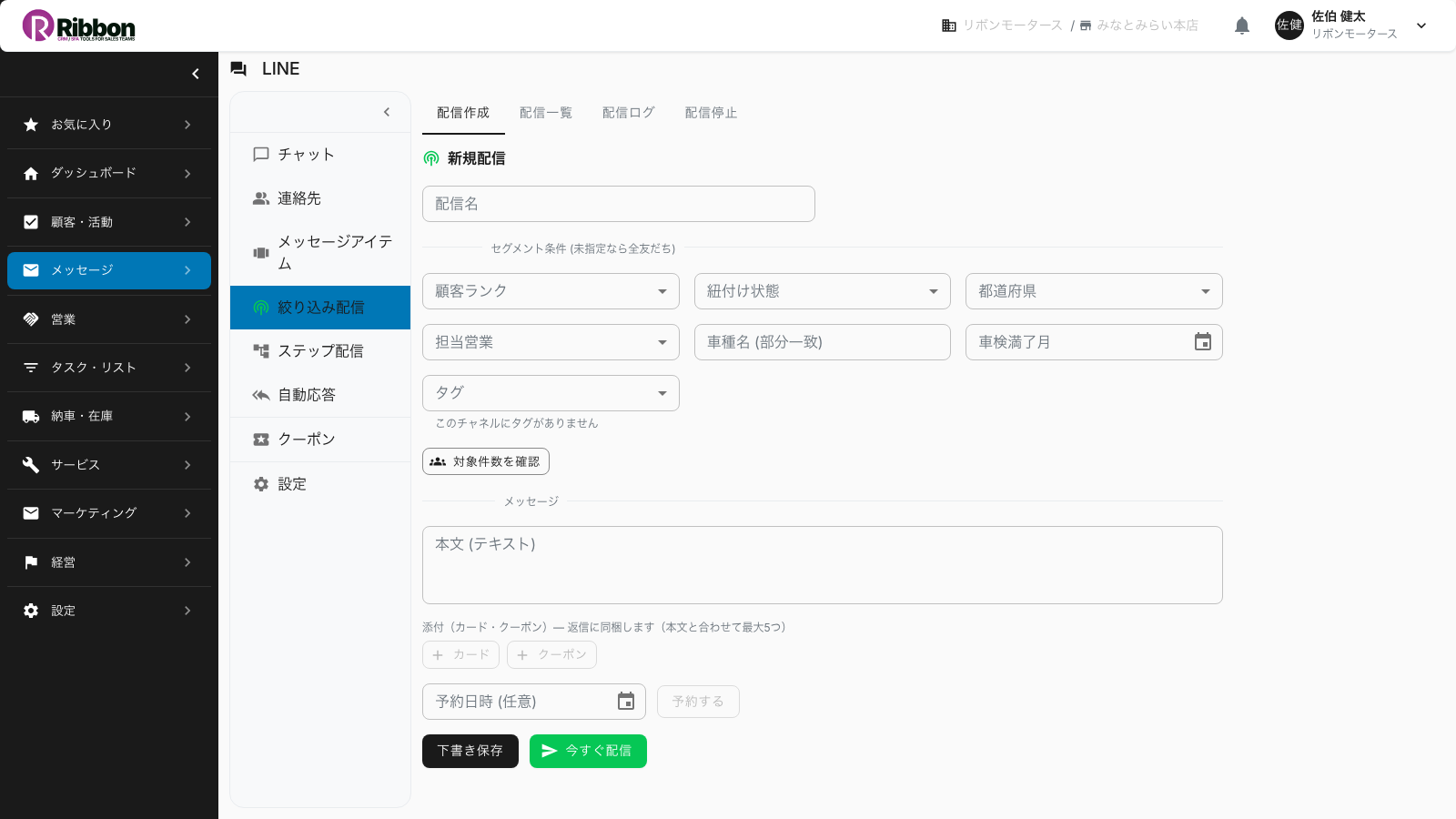
Task: Expand the ダッシュボード menu chevron
Action: point(187,173)
